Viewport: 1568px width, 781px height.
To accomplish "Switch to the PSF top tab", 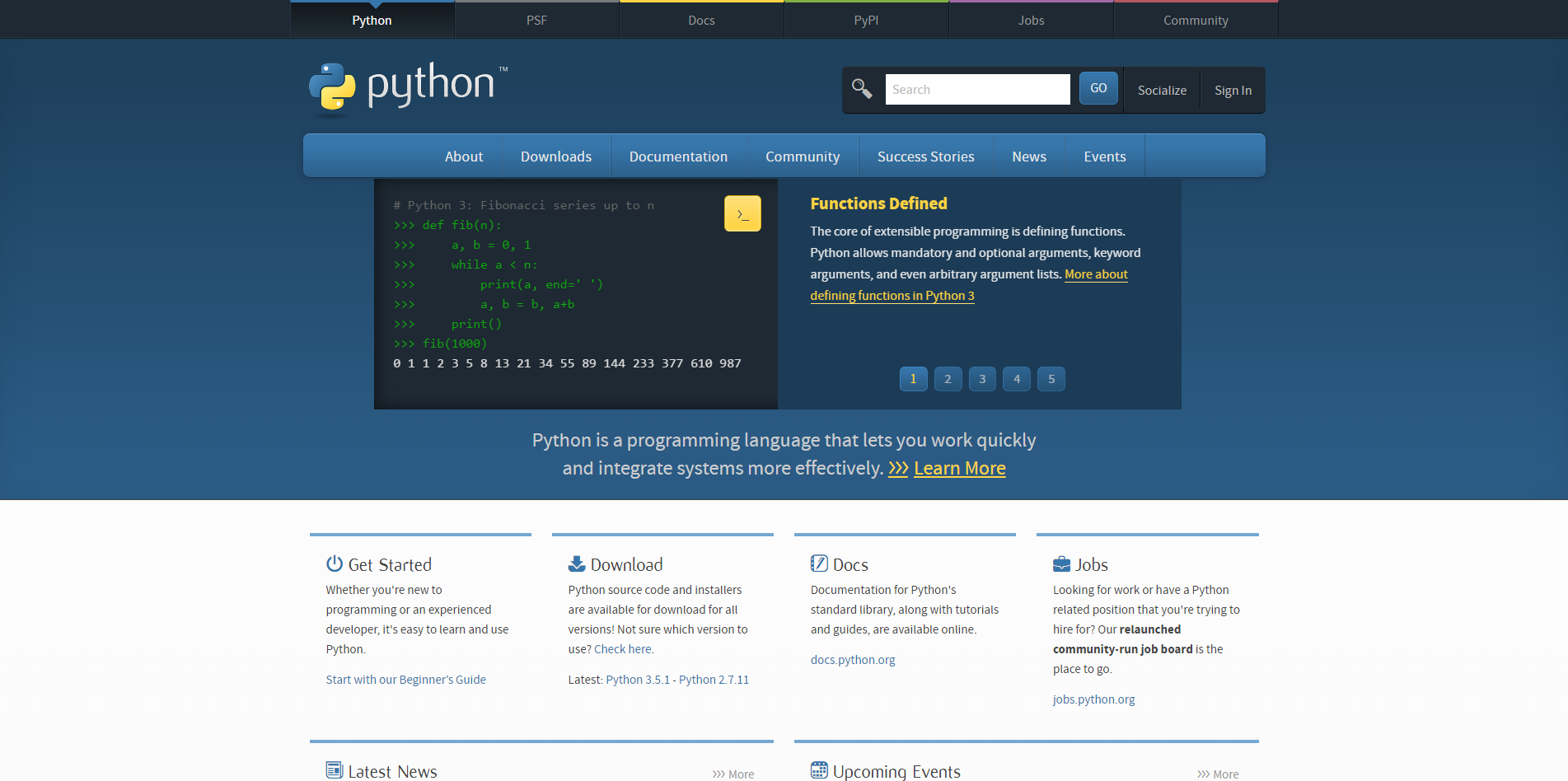I will (536, 20).
